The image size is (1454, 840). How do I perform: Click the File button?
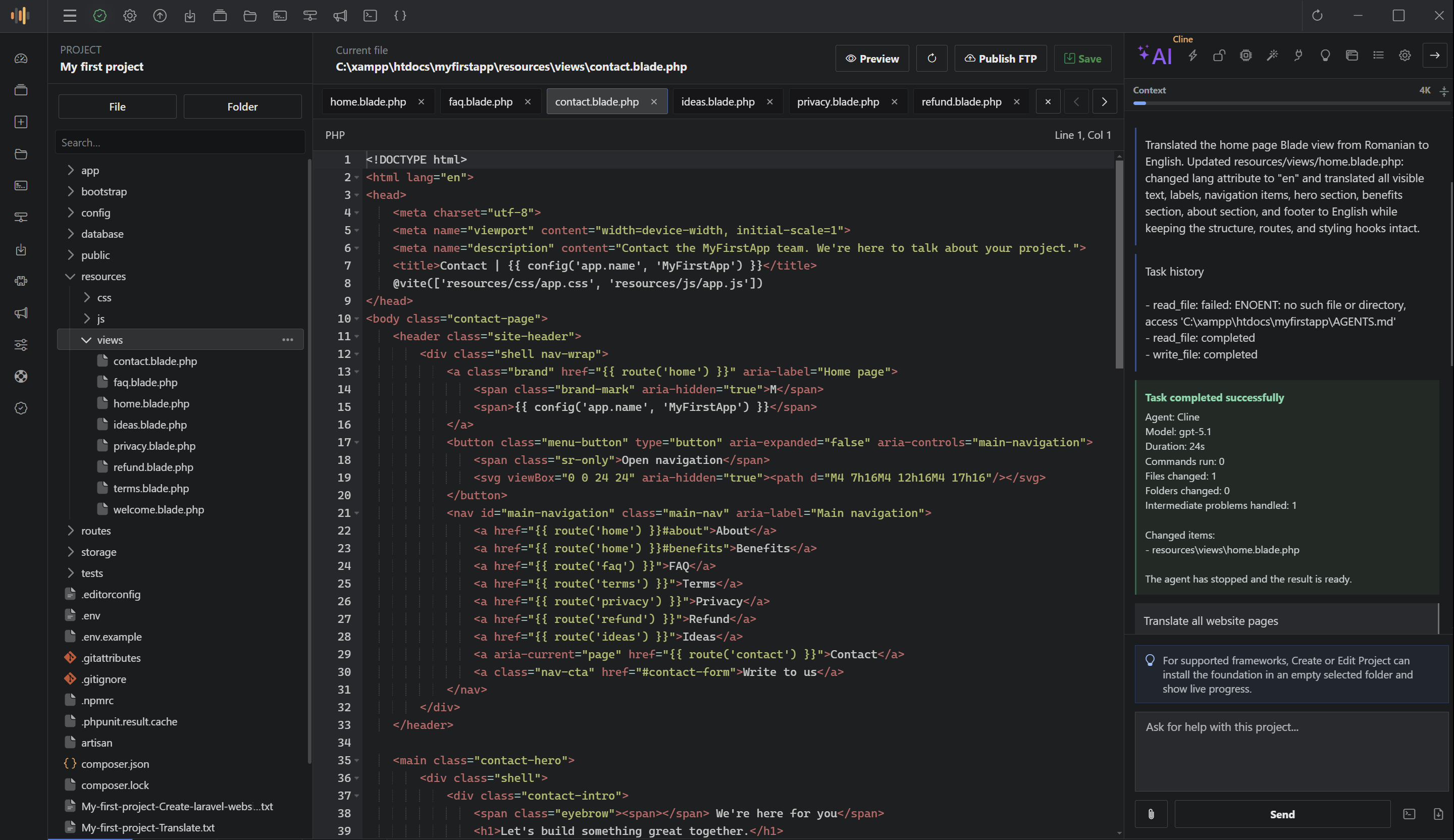[x=117, y=106]
